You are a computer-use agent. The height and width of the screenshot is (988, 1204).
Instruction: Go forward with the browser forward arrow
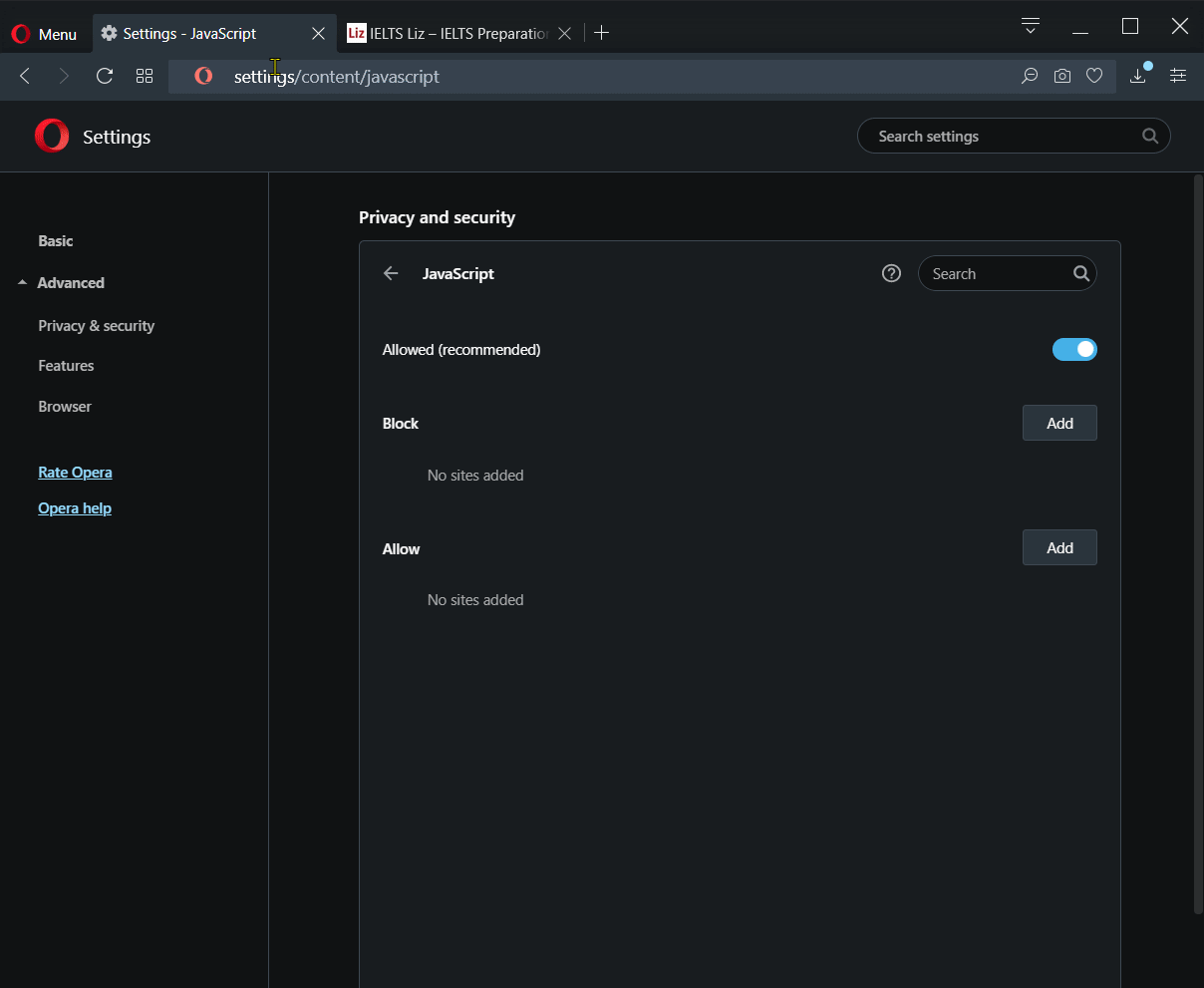tap(65, 76)
